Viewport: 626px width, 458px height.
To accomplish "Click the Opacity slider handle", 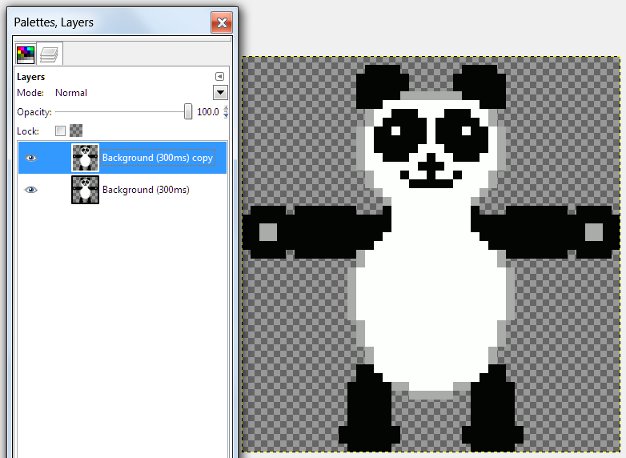I will click(188, 112).
